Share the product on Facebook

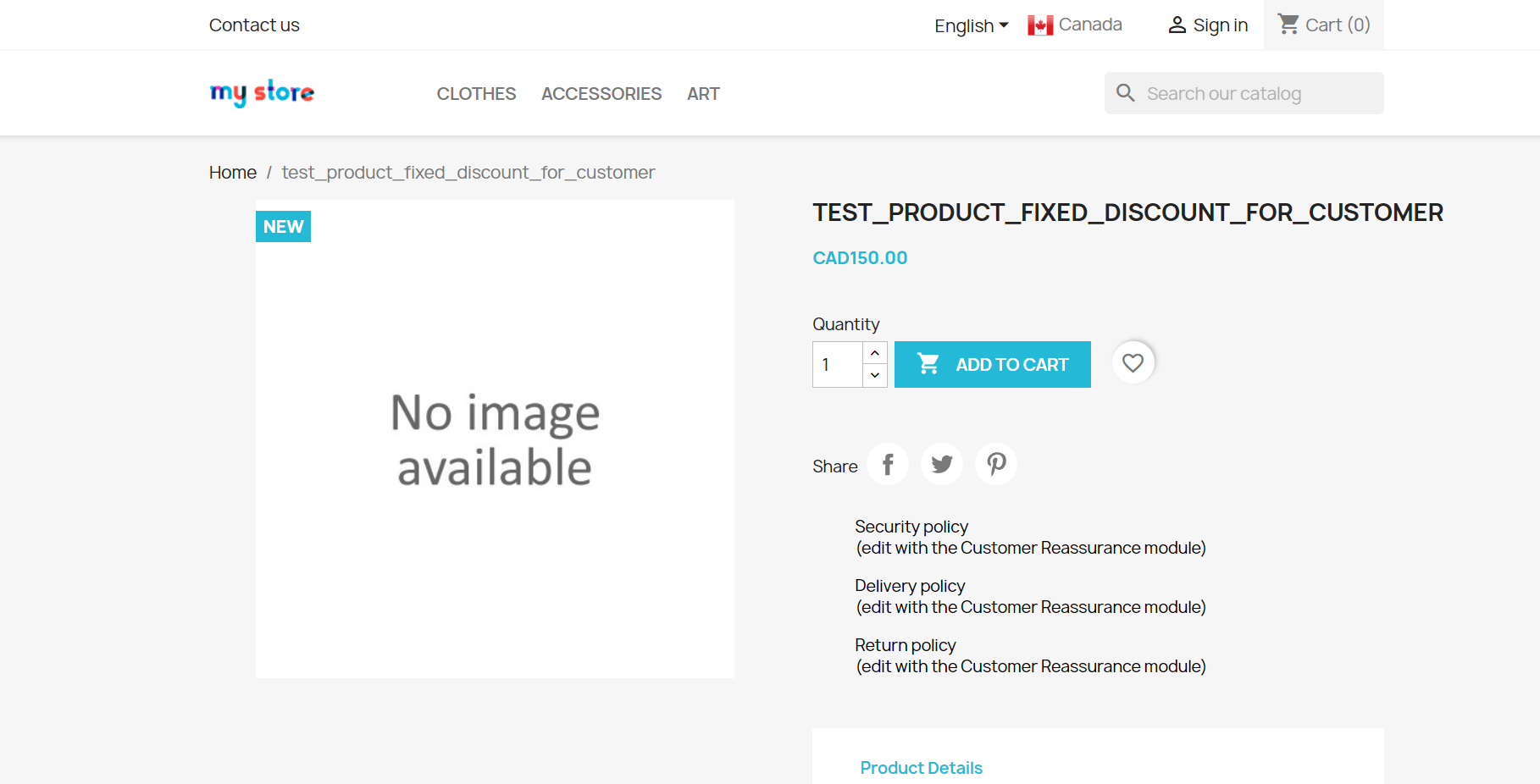pos(887,464)
